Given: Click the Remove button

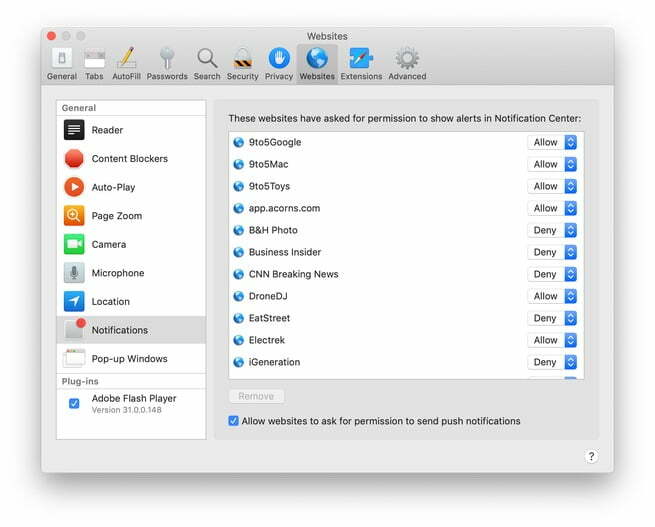Looking at the screenshot, I should pos(256,396).
